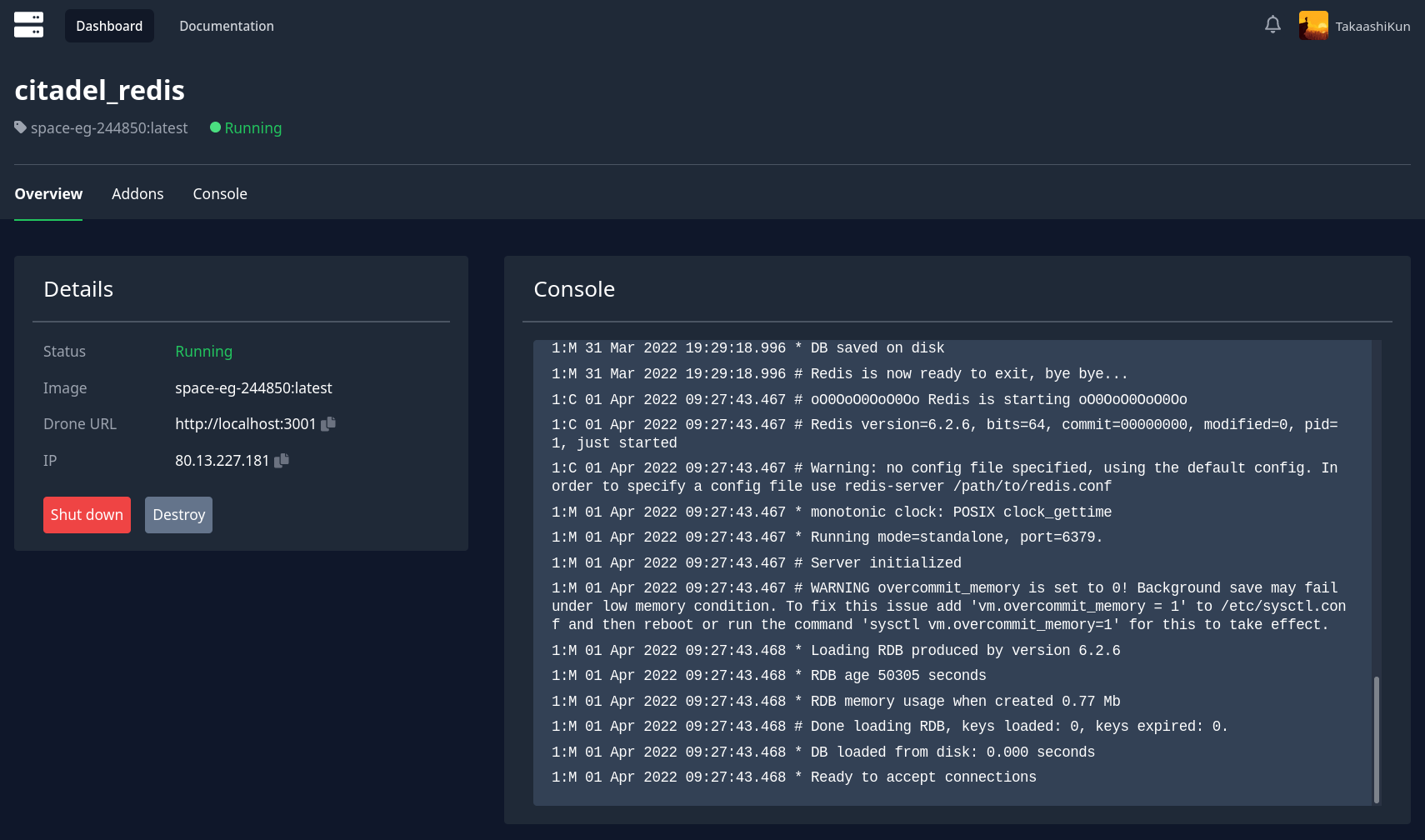
Task: Open the Documentation nav item
Action: point(227,26)
